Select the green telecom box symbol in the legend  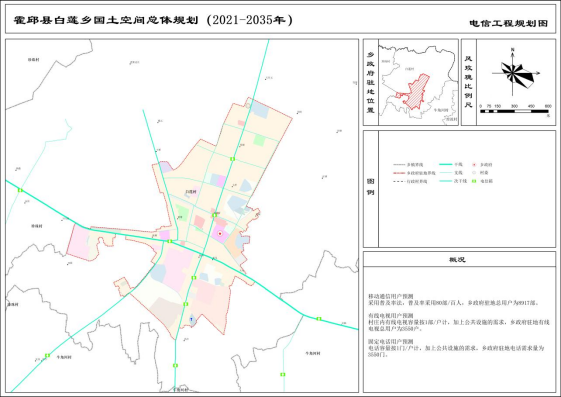pos(474,181)
